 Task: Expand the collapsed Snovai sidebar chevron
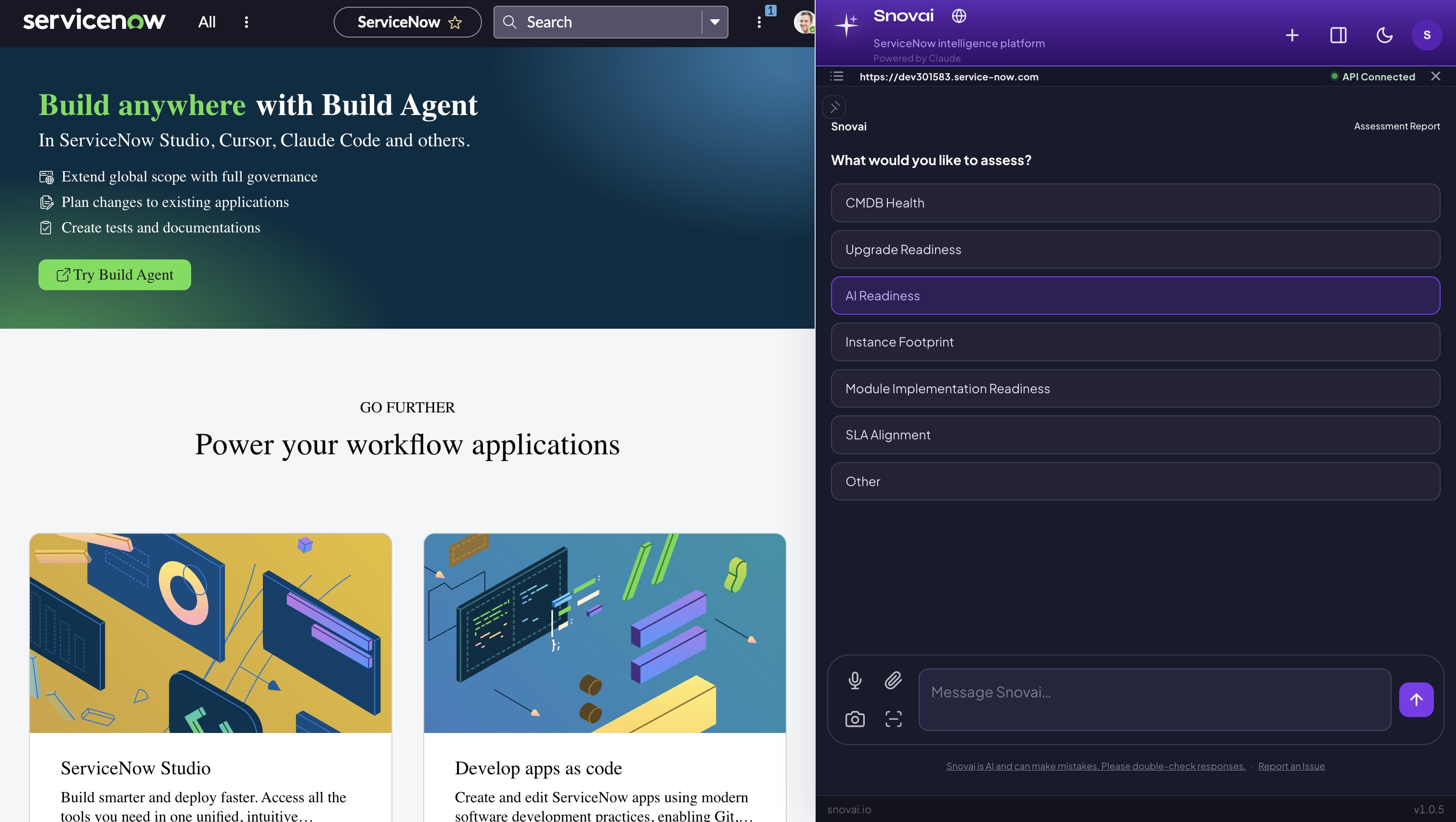coord(834,107)
